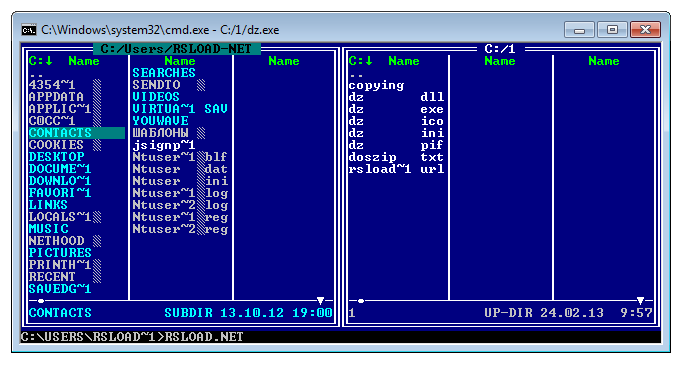
Task: Select the DOCUME~1 folder
Action: point(60,169)
